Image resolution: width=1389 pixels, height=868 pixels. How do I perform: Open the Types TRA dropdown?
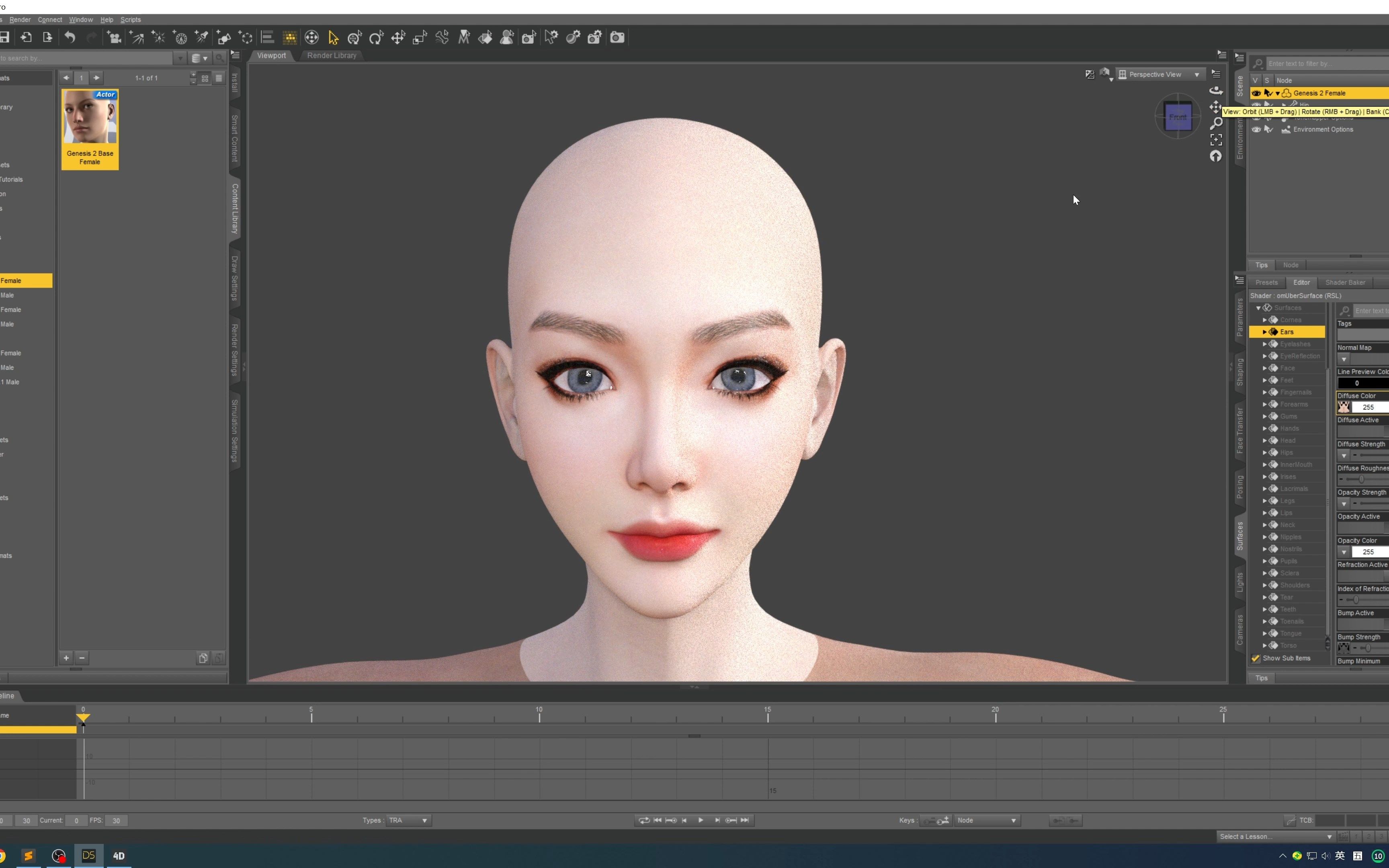pyautogui.click(x=409, y=820)
